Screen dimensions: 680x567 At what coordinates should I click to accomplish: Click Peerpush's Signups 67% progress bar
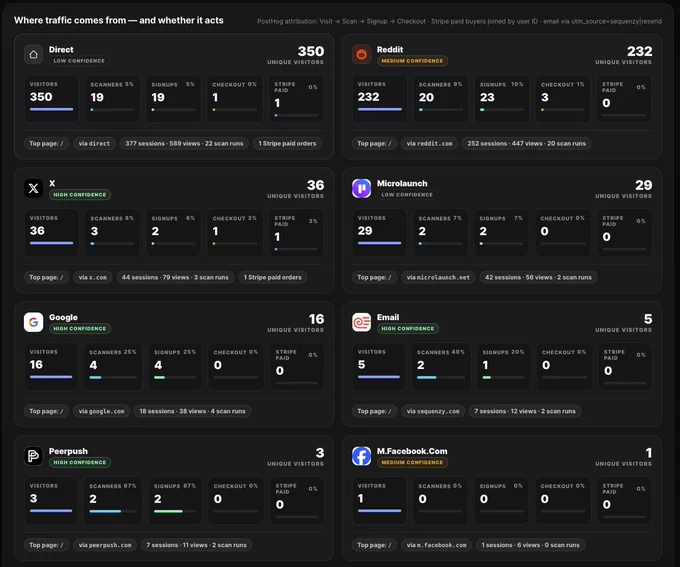pos(175,511)
